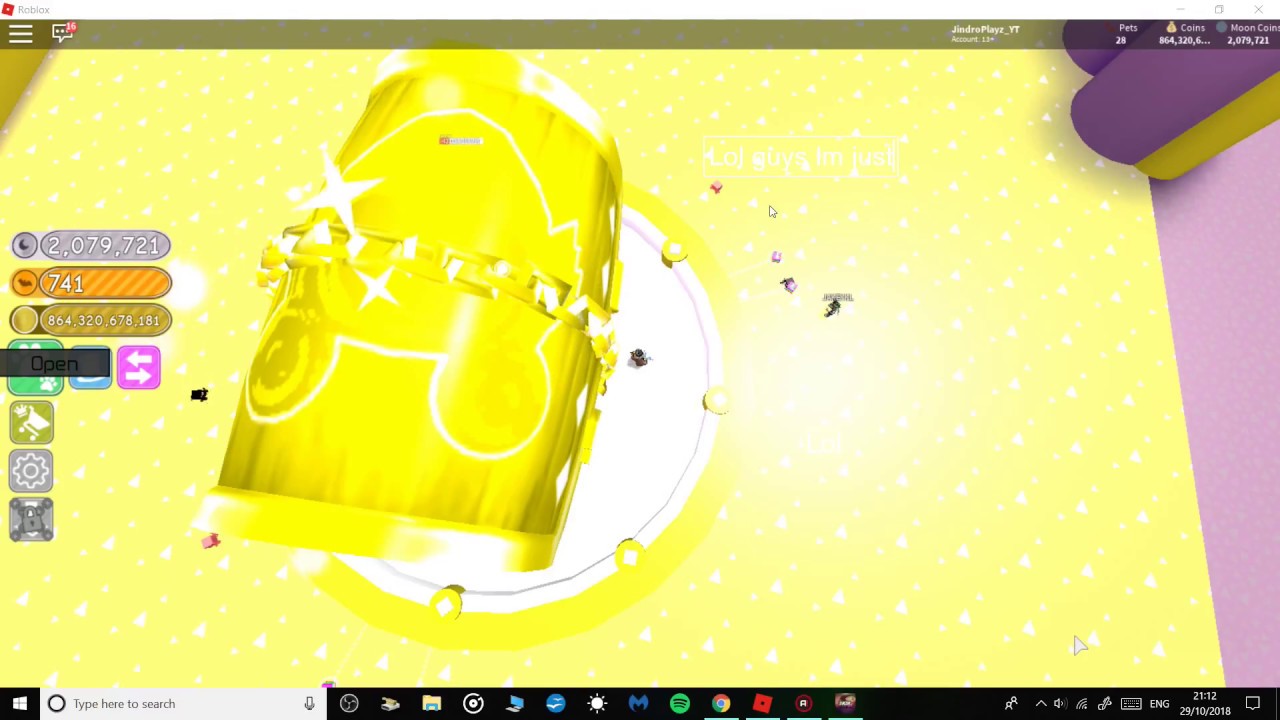Screen dimensions: 1280x720
Task: Open the touch keyboard icon
Action: click(1131, 703)
